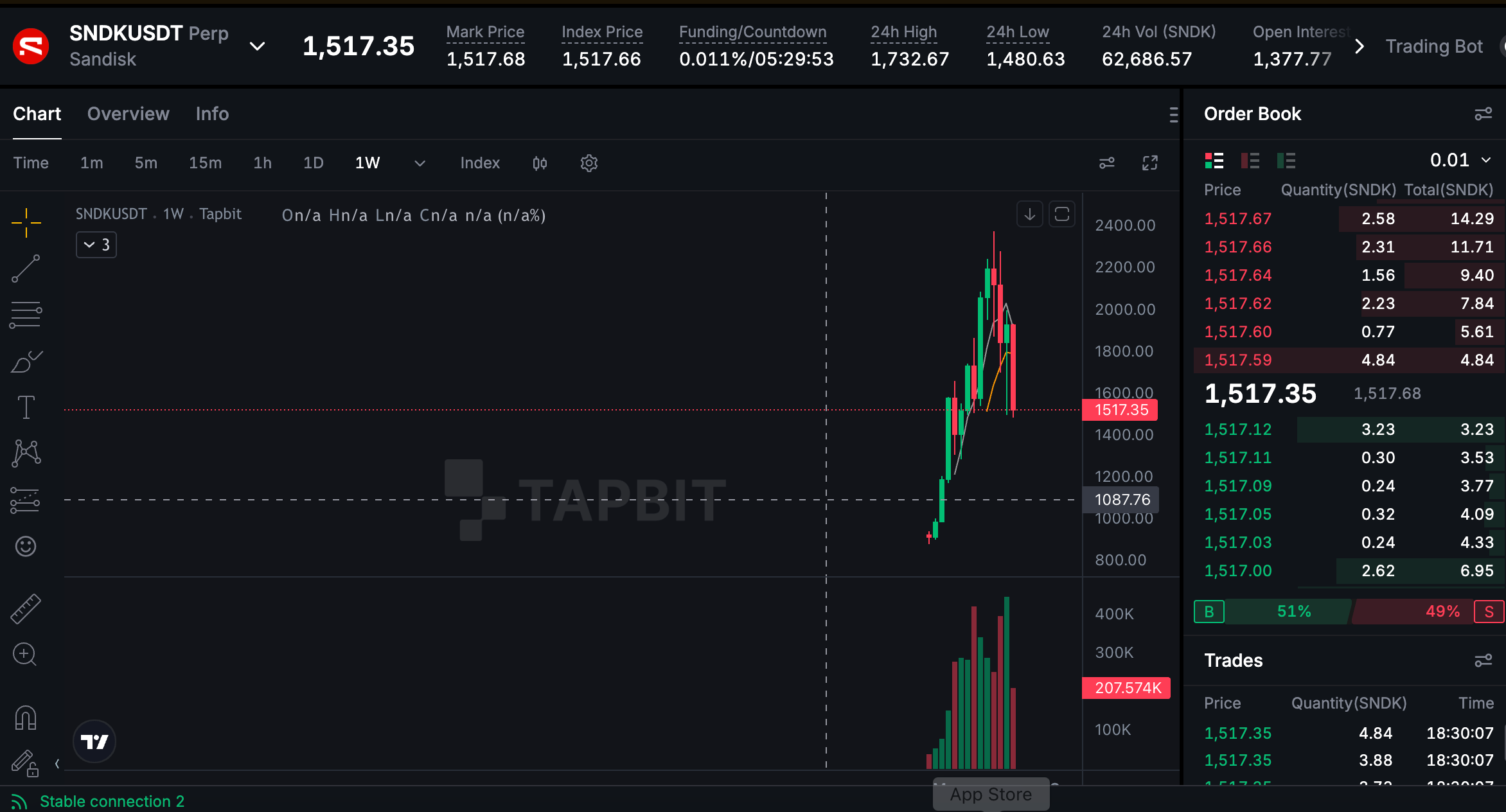1506x812 pixels.
Task: Expand the more timeframes dropdown arrow
Action: pos(420,163)
